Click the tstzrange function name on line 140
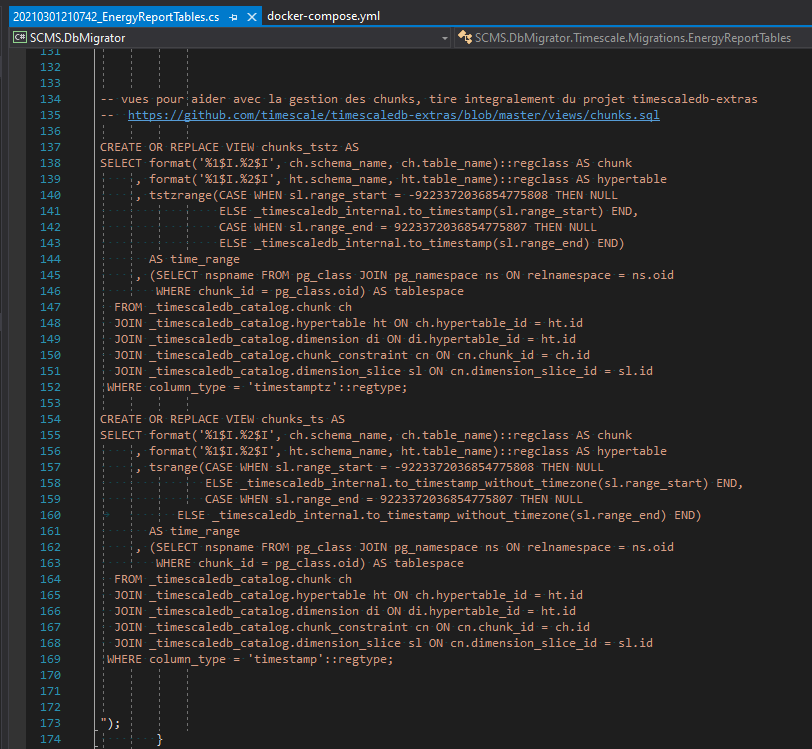Screen dimensions: 812x749 click(183, 194)
